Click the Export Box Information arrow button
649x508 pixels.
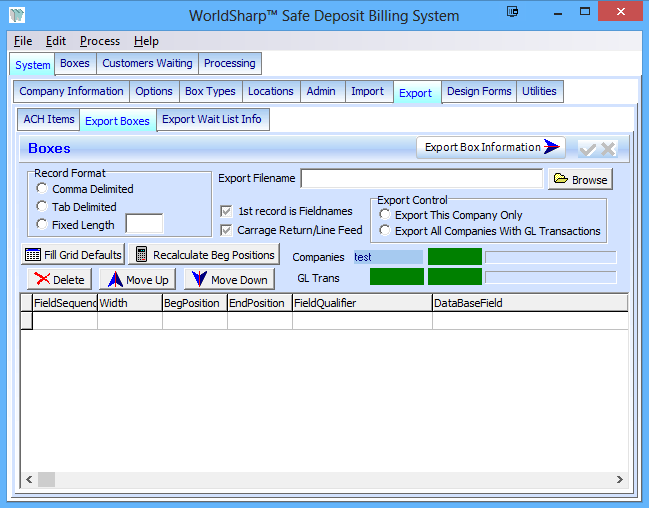pos(490,148)
